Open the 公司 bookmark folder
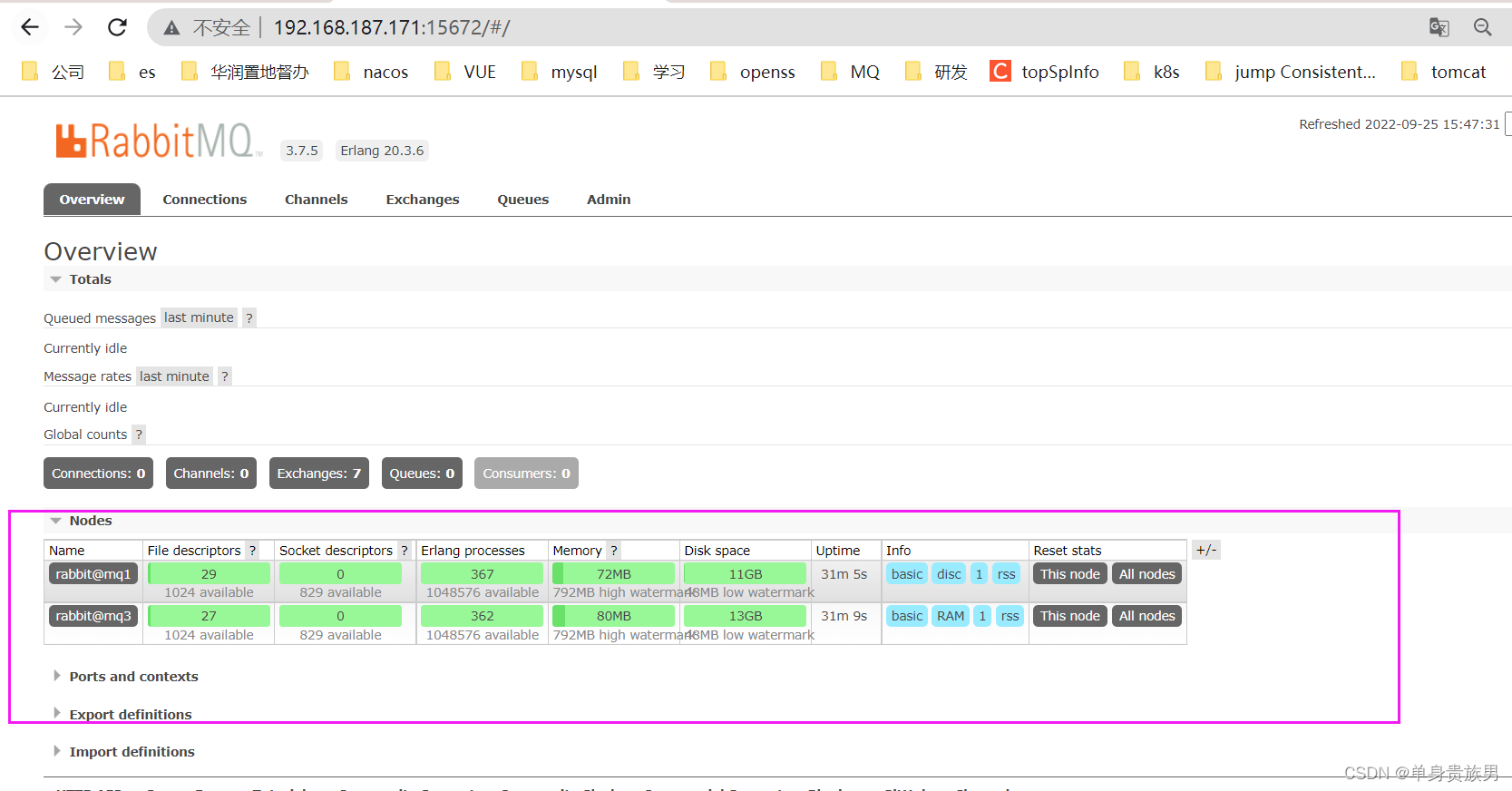The width and height of the screenshot is (1512, 791). tap(54, 72)
